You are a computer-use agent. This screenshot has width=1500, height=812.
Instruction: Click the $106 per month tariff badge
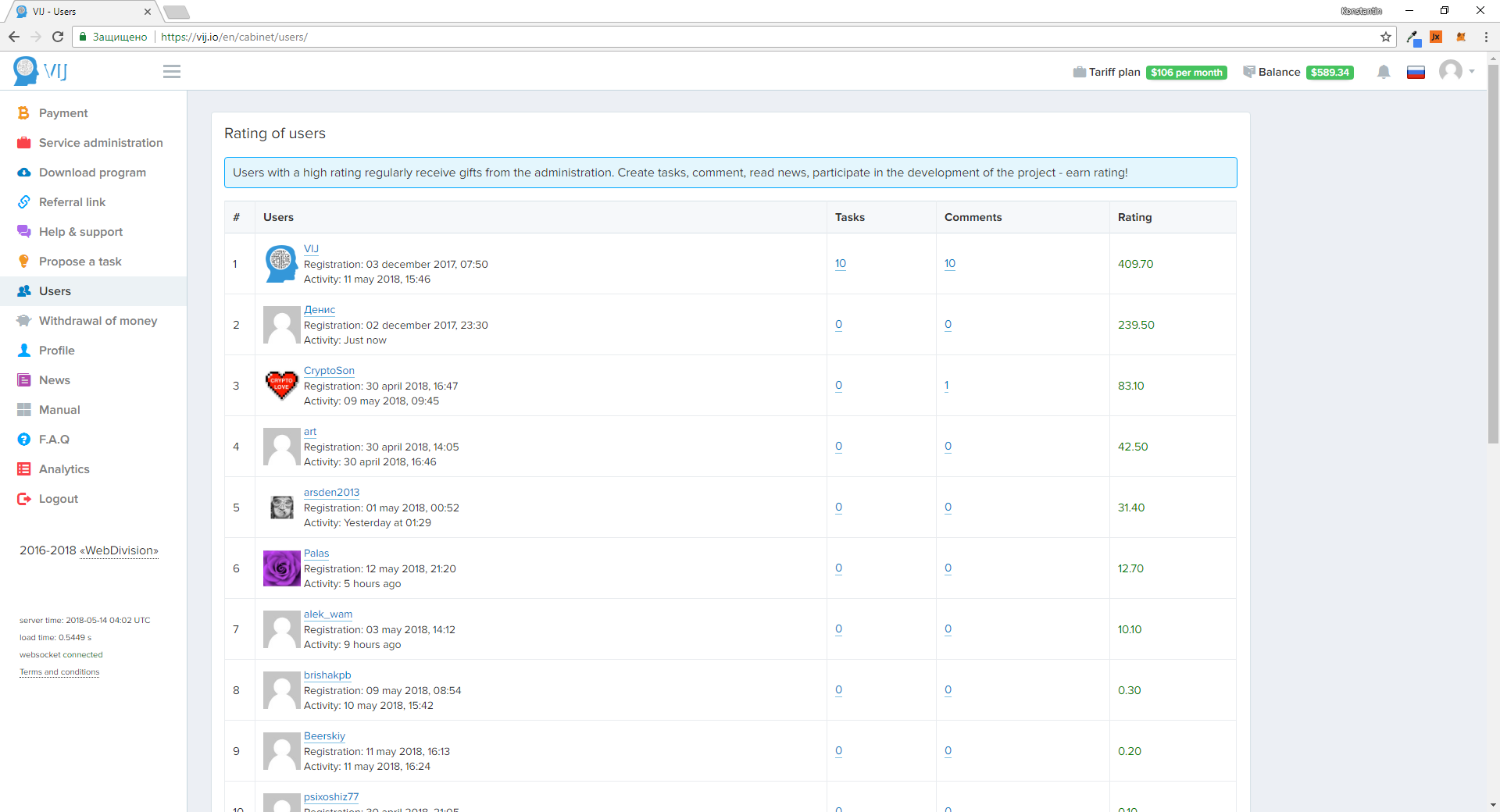pyautogui.click(x=1186, y=73)
